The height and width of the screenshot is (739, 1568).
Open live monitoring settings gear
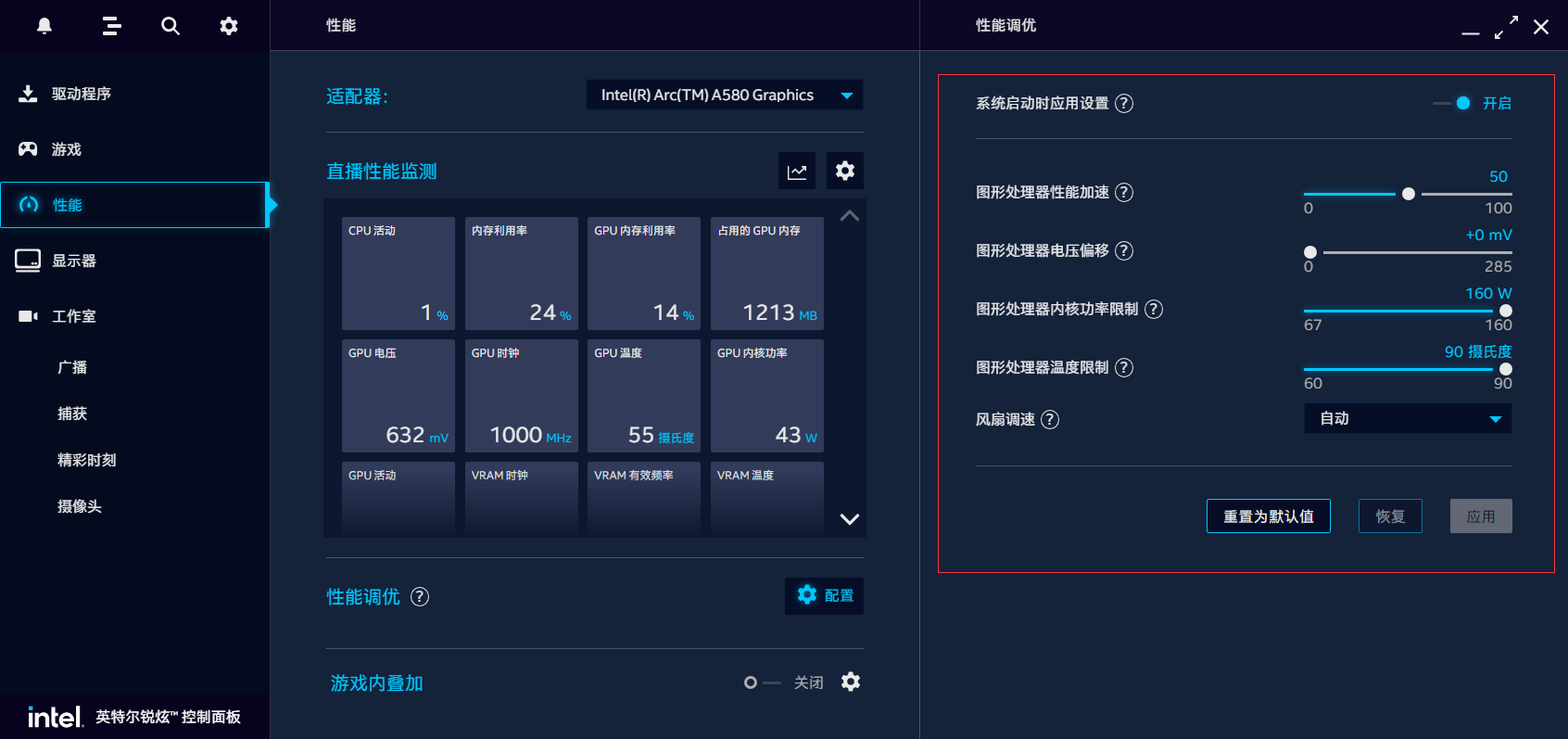845,171
